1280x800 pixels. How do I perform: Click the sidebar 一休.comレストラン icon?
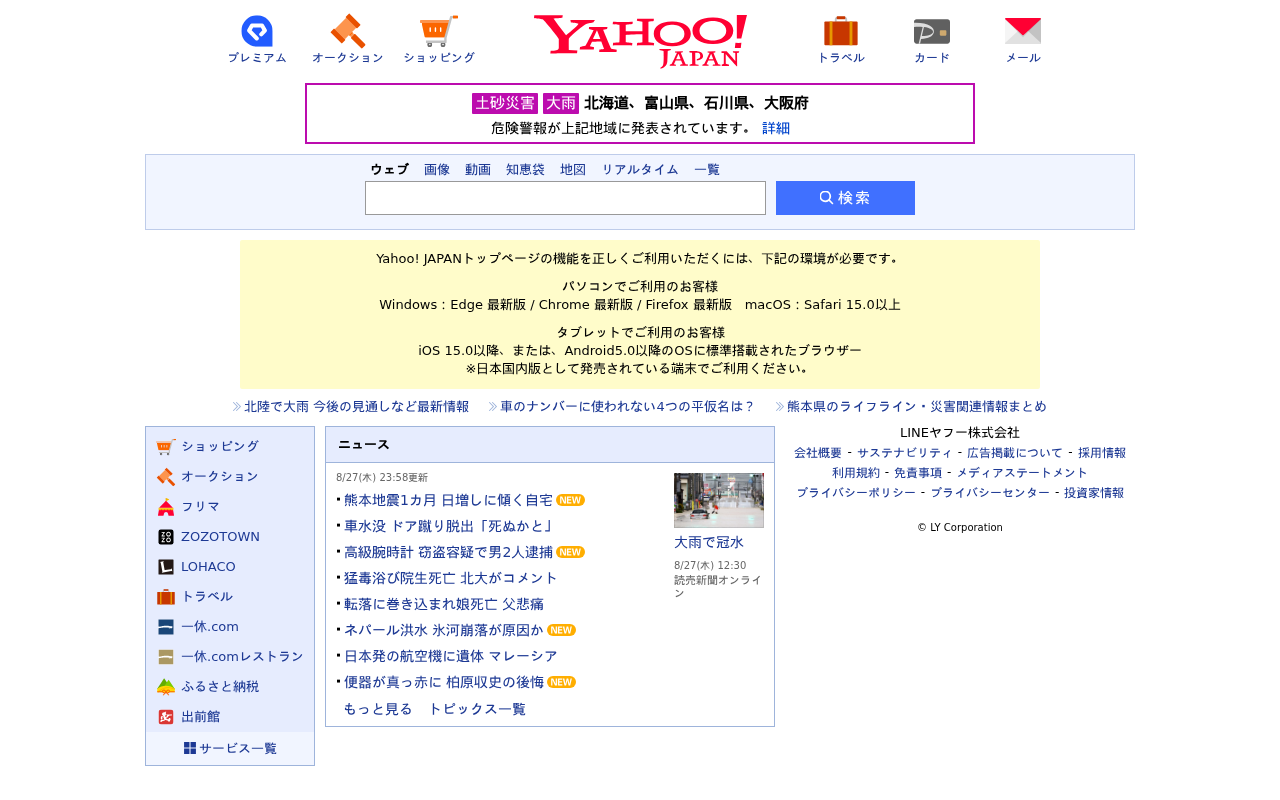pos(166,657)
